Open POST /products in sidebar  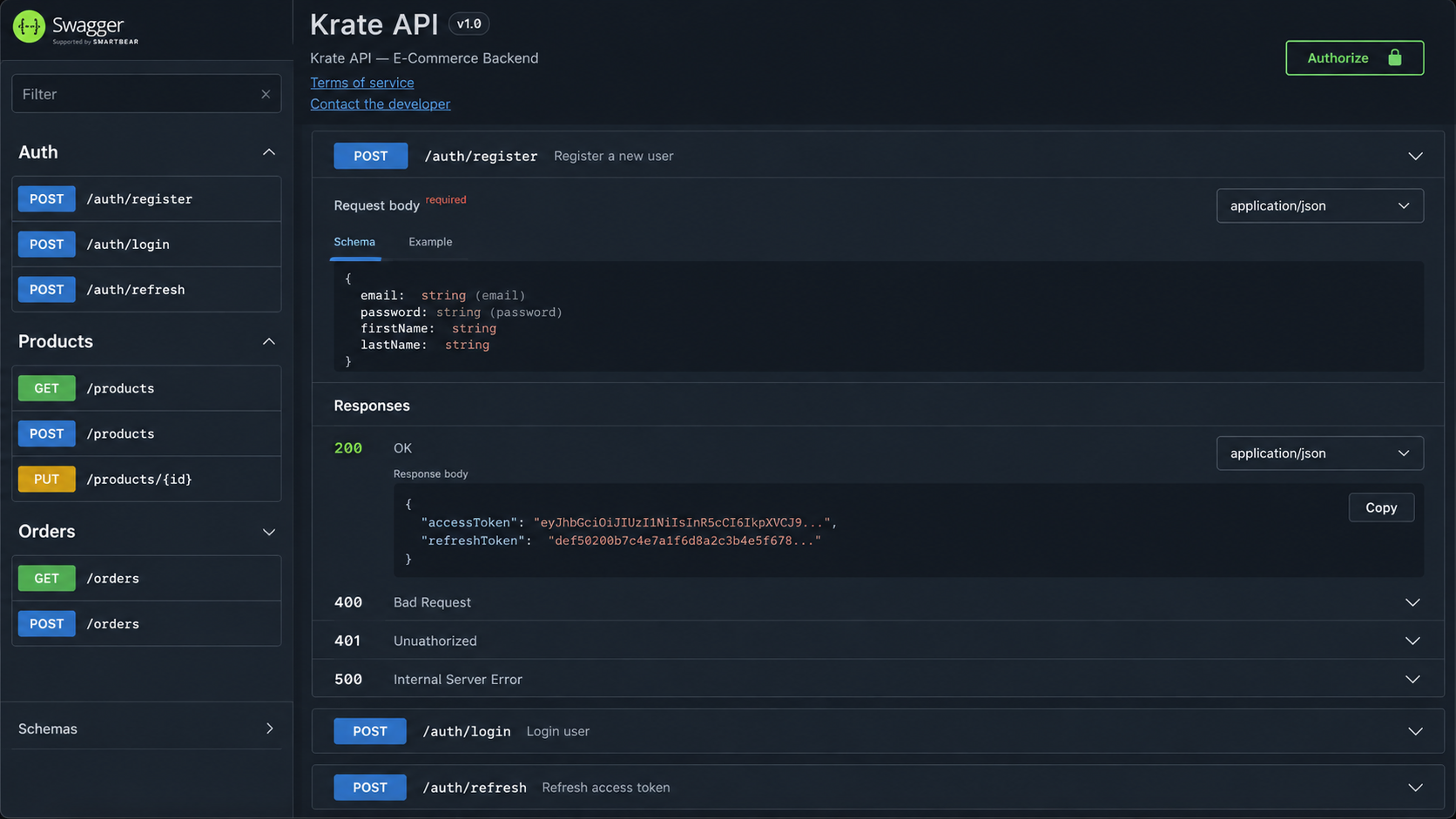tap(146, 433)
